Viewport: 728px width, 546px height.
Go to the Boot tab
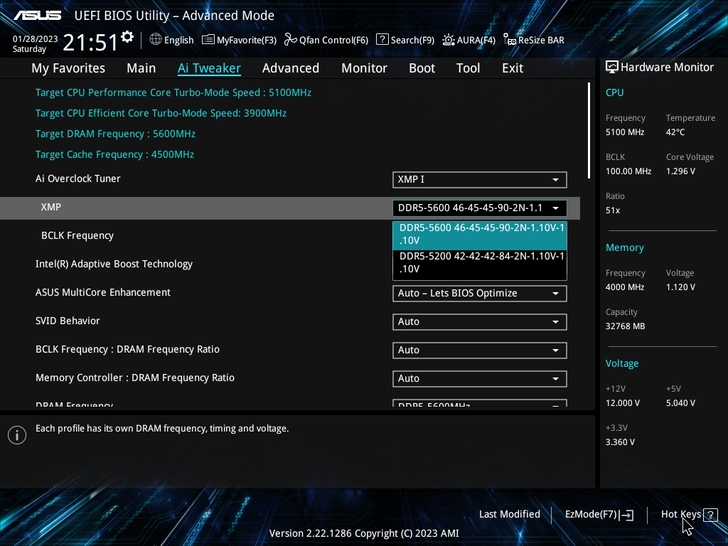click(422, 68)
